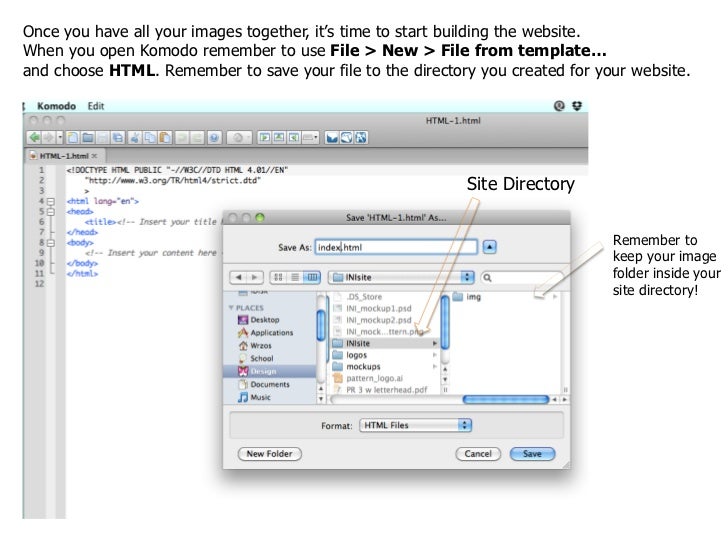Collapse the save dialog with arrow button
728x546 pixels.
point(489,247)
